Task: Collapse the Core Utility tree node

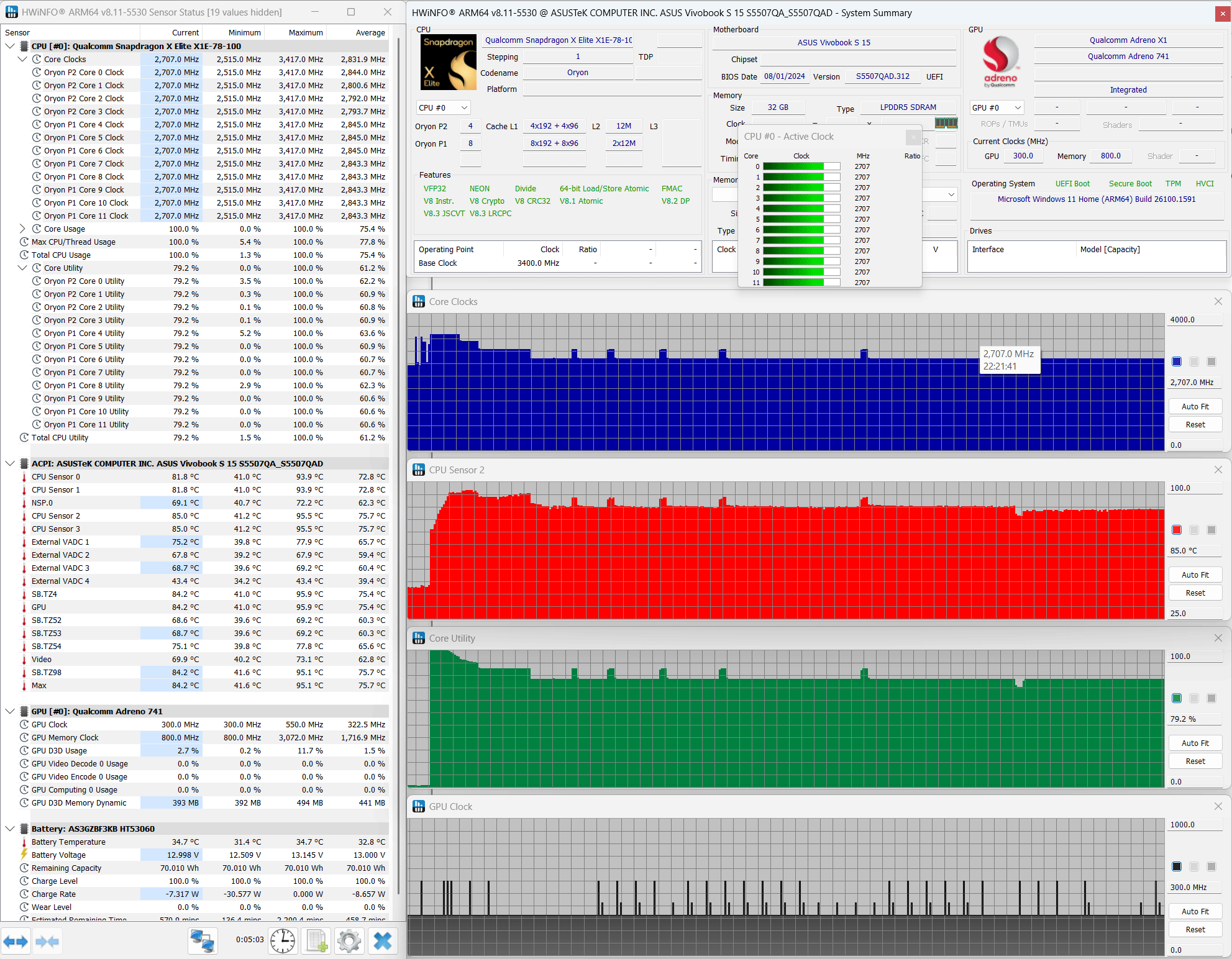Action: [22, 268]
